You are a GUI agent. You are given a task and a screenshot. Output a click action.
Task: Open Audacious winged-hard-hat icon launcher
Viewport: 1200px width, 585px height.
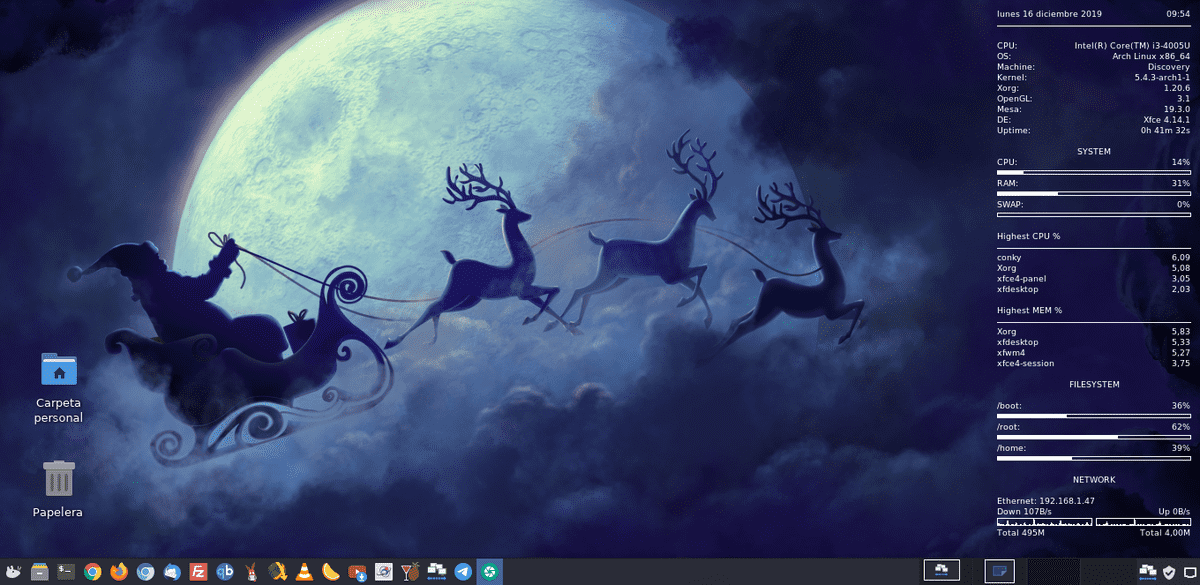point(278,572)
